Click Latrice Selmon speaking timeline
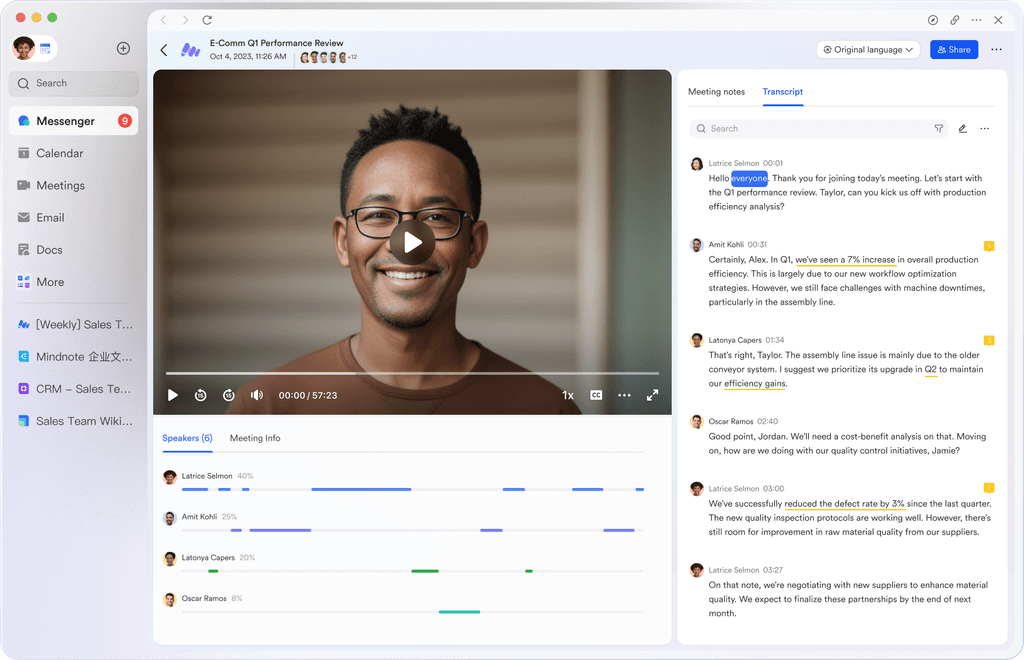Screen dimensions: 1024x660 click(x=413, y=489)
